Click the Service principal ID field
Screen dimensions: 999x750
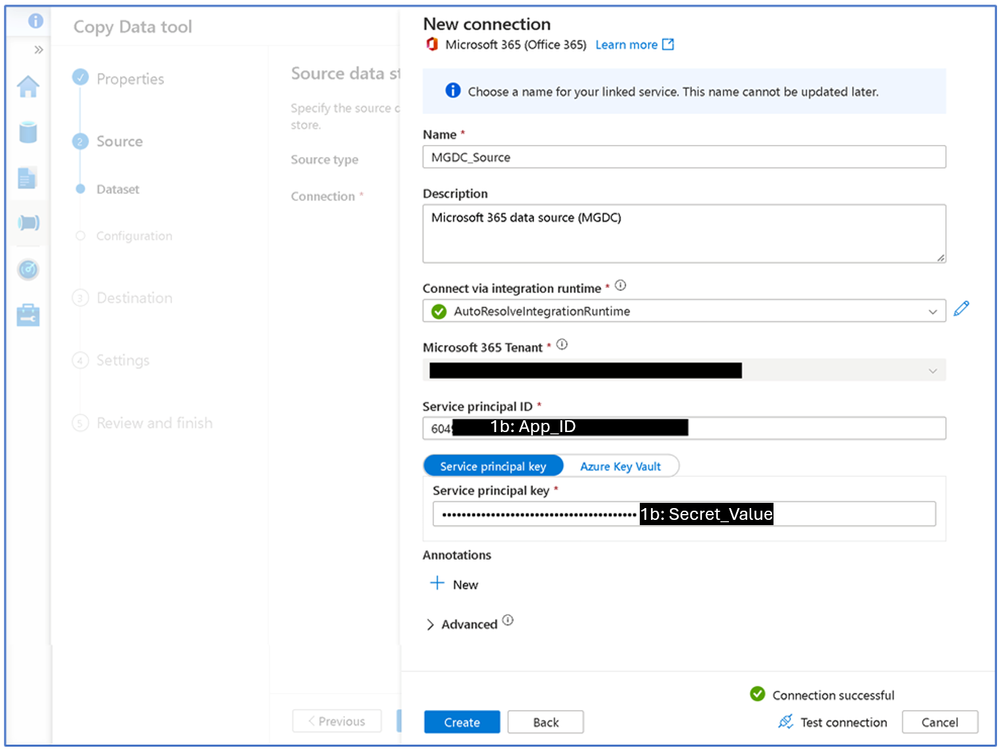[684, 428]
